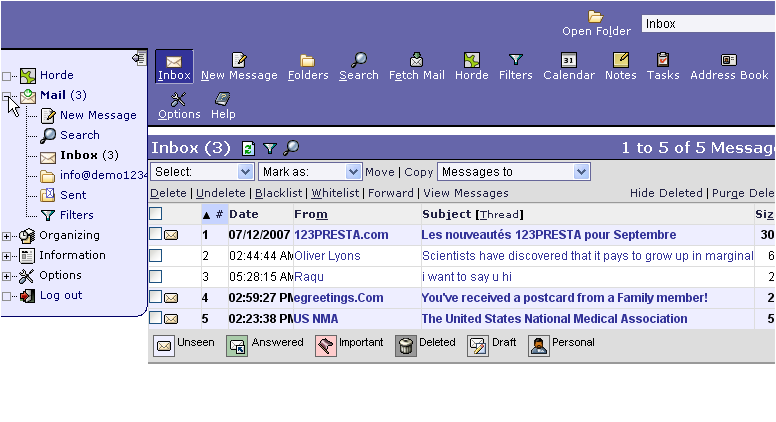This screenshot has height=422, width=776.
Task: Open the Select dropdown
Action: (x=201, y=172)
